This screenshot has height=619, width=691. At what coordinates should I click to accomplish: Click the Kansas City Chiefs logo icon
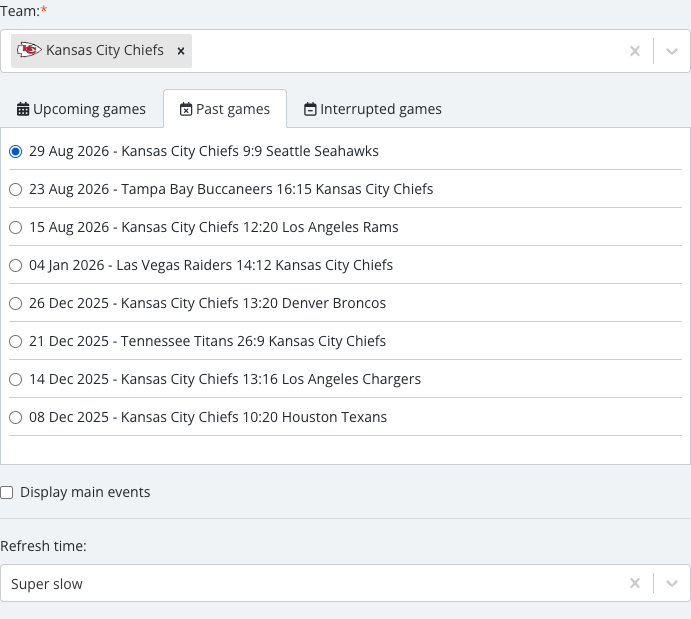[29, 50]
